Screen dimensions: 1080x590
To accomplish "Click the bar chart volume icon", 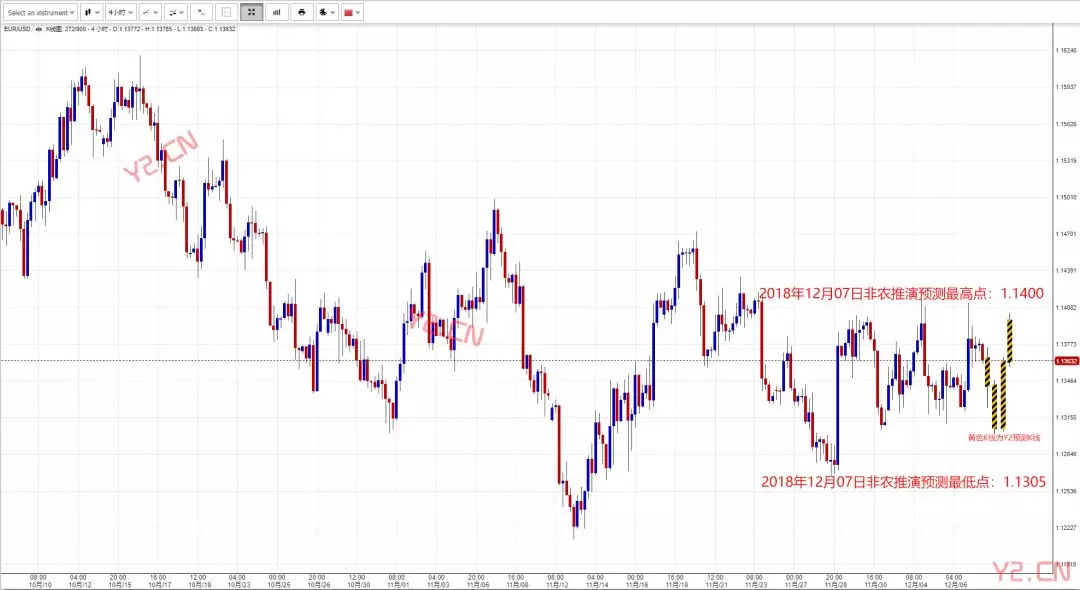I will 277,12.
